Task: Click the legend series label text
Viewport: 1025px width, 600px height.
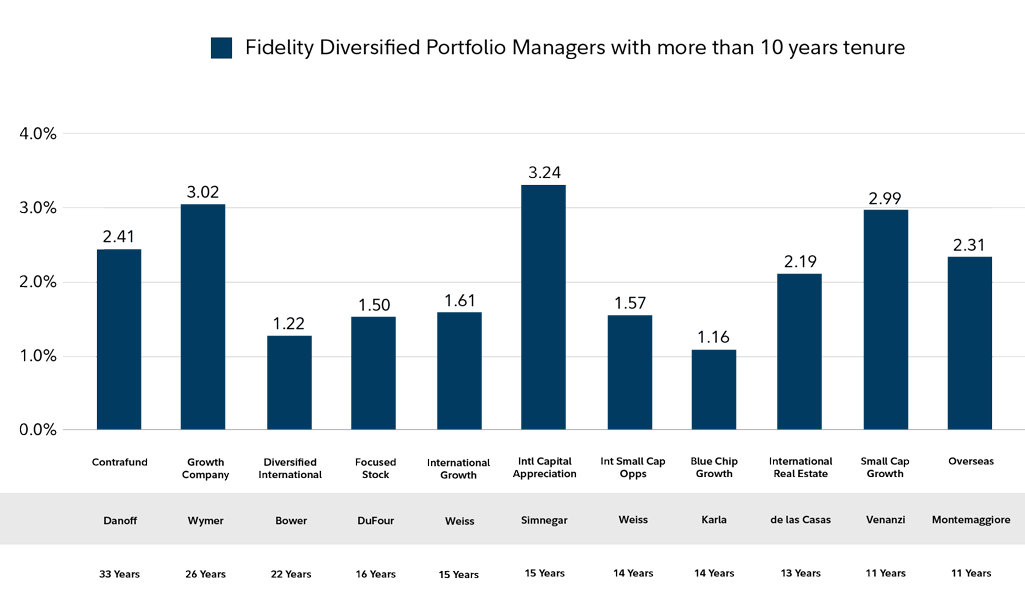Action: coord(575,49)
